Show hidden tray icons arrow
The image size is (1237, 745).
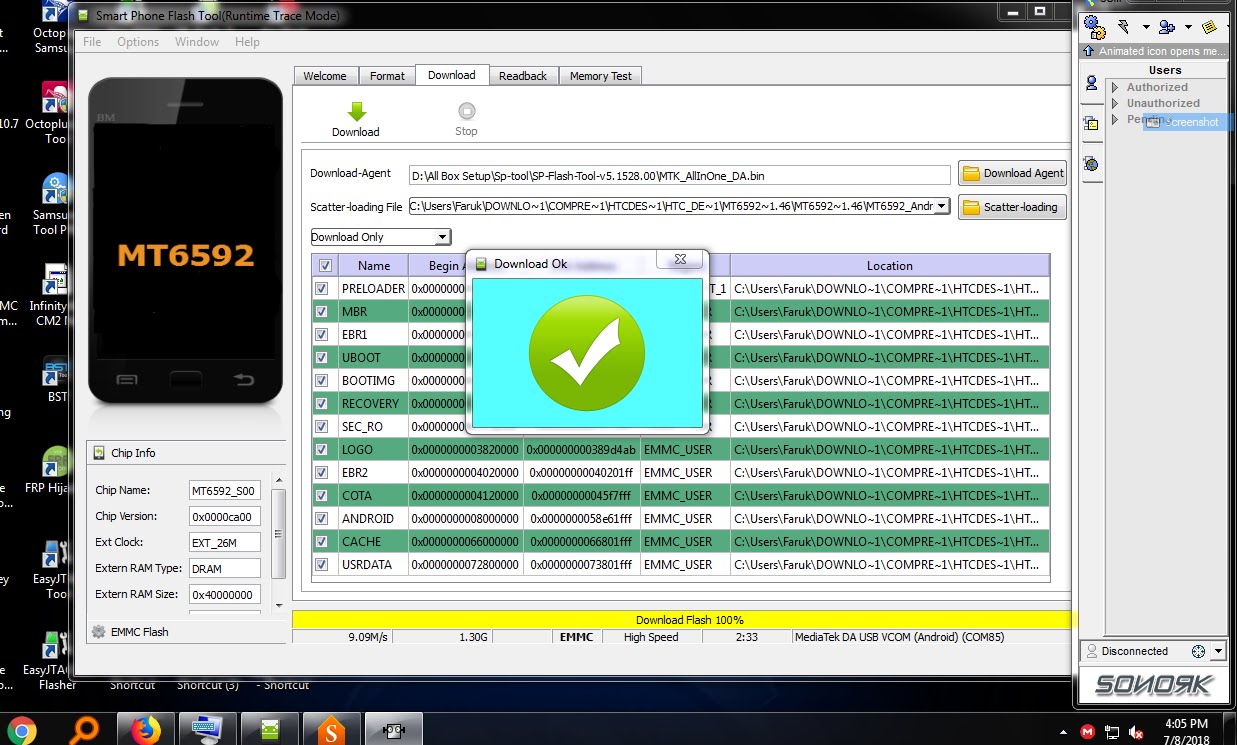(x=1064, y=732)
